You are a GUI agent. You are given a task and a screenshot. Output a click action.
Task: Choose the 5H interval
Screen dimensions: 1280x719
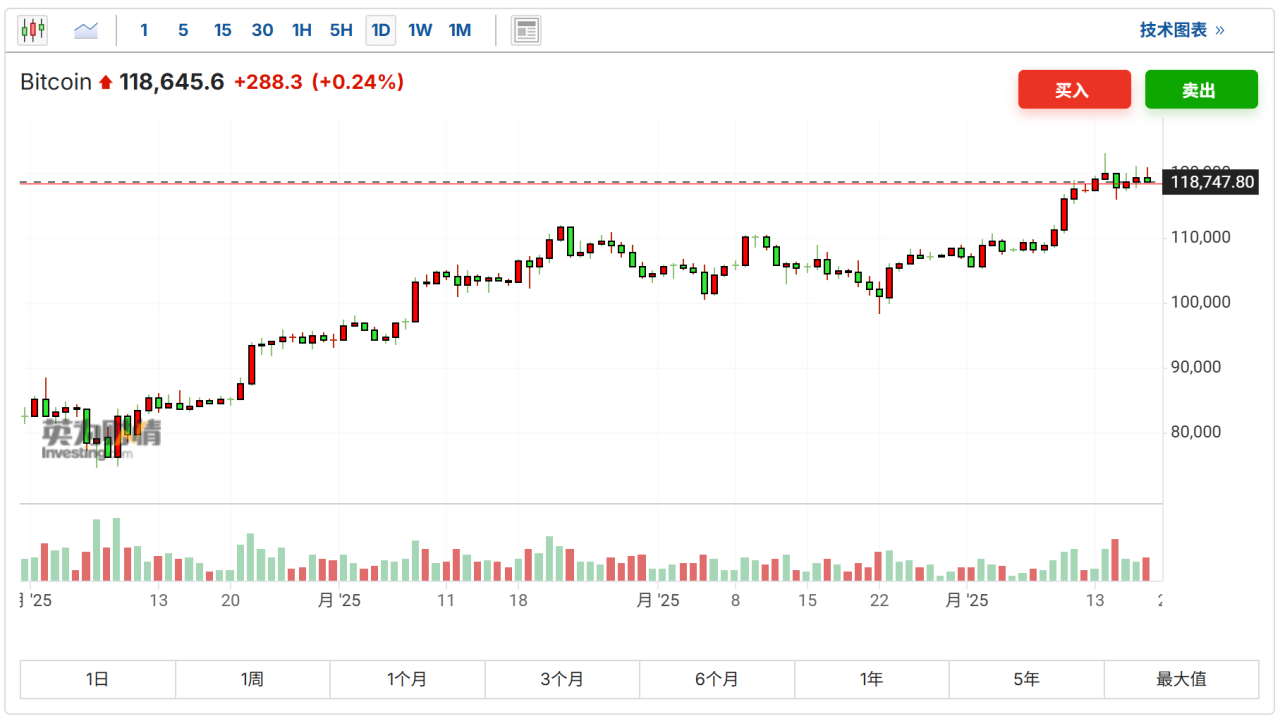pos(341,30)
